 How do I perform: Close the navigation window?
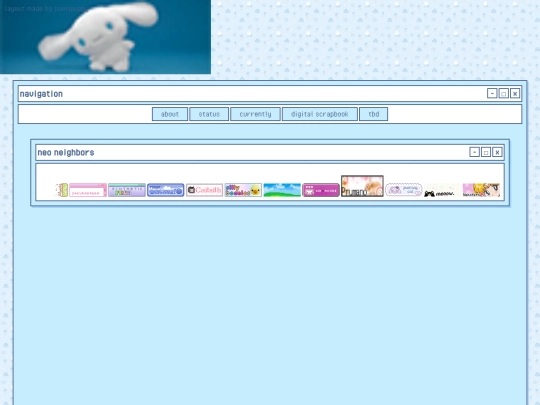(515, 93)
